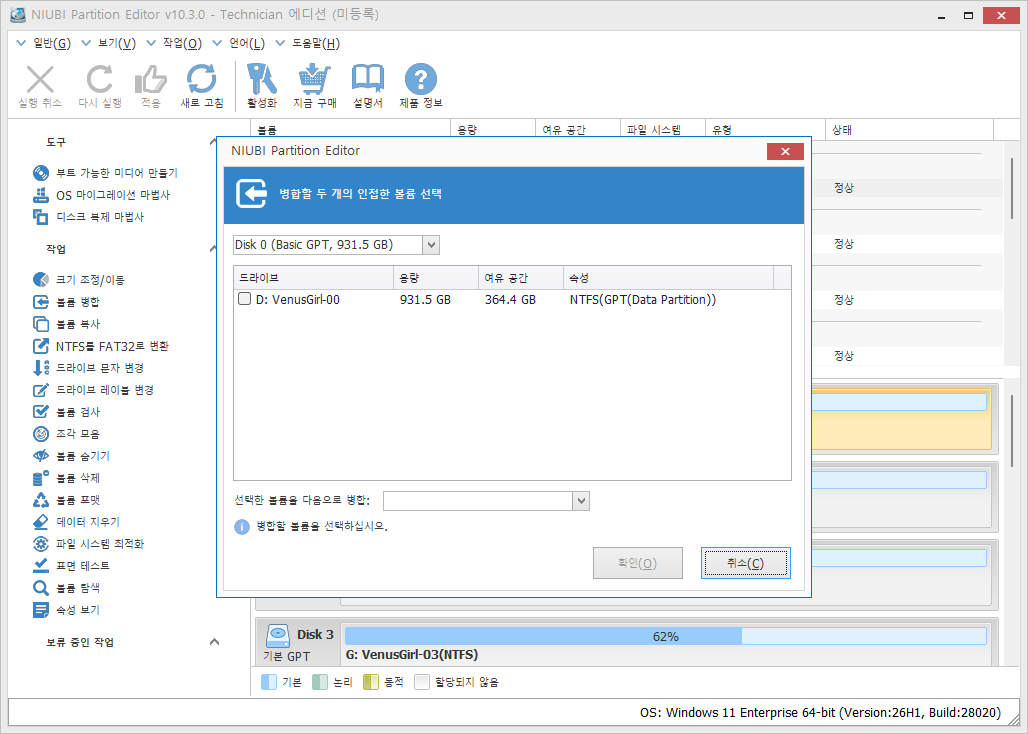
Task: Click the 364.4 GB free space cell
Action: click(x=510, y=300)
